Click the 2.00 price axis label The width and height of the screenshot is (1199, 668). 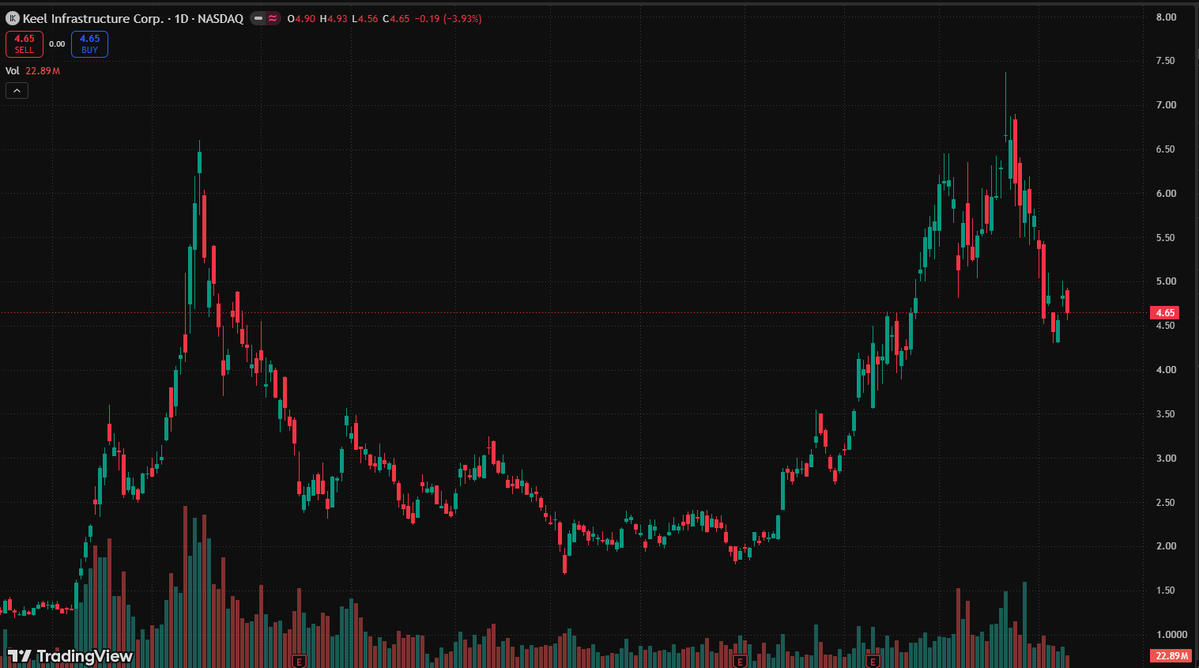pos(1166,546)
